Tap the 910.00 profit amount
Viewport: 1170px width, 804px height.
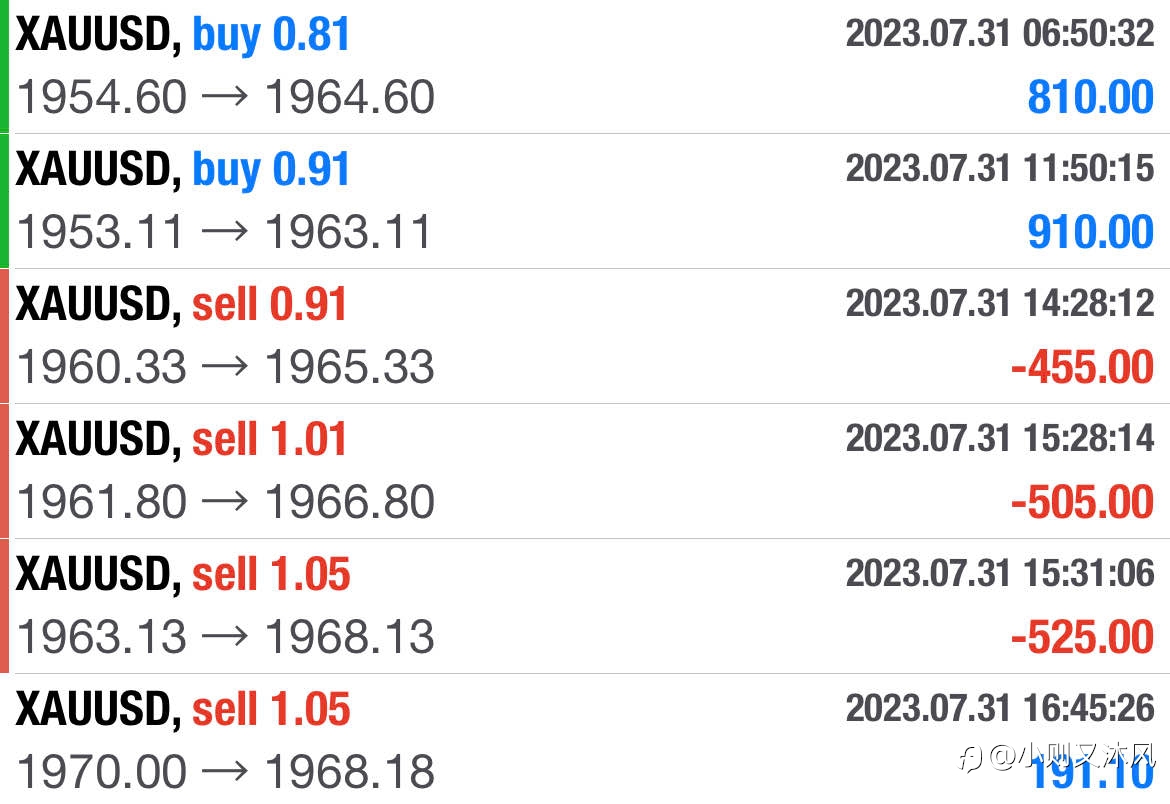1090,232
